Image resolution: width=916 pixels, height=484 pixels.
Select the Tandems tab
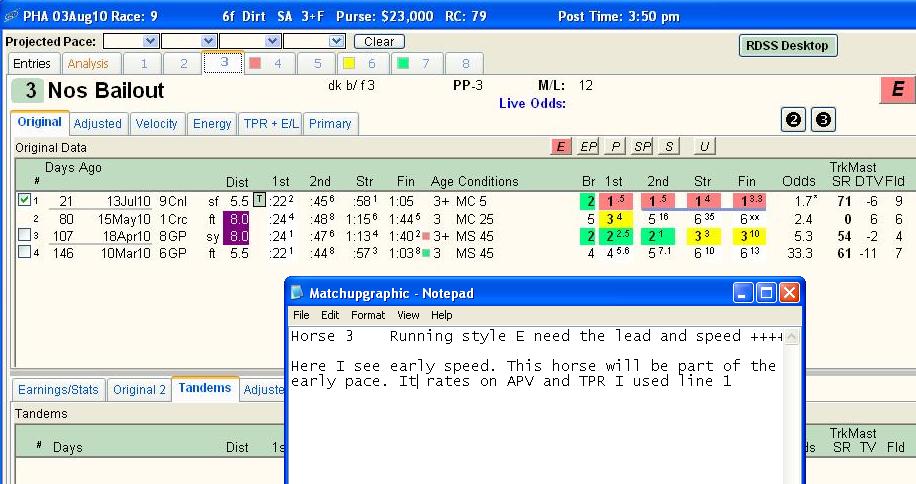point(204,388)
